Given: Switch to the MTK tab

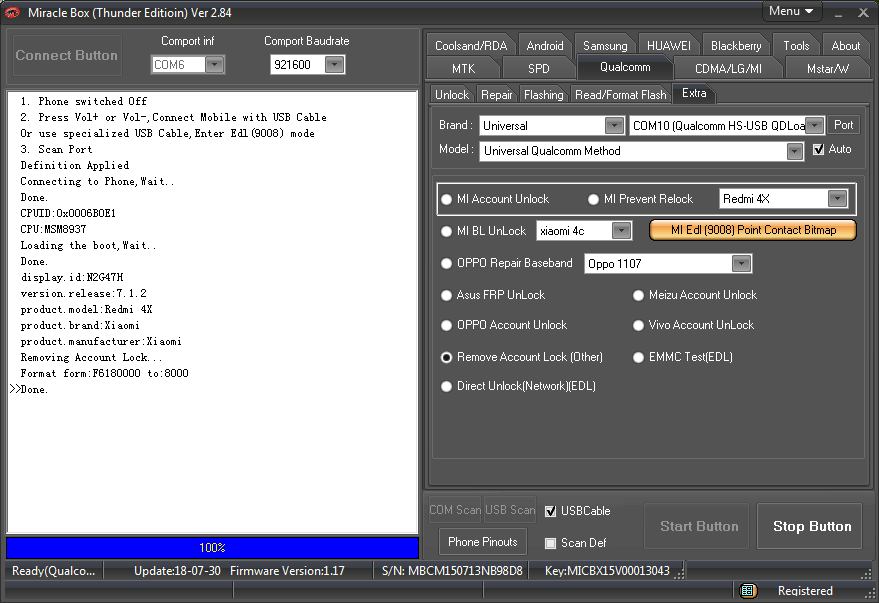Looking at the screenshot, I should point(463,68).
